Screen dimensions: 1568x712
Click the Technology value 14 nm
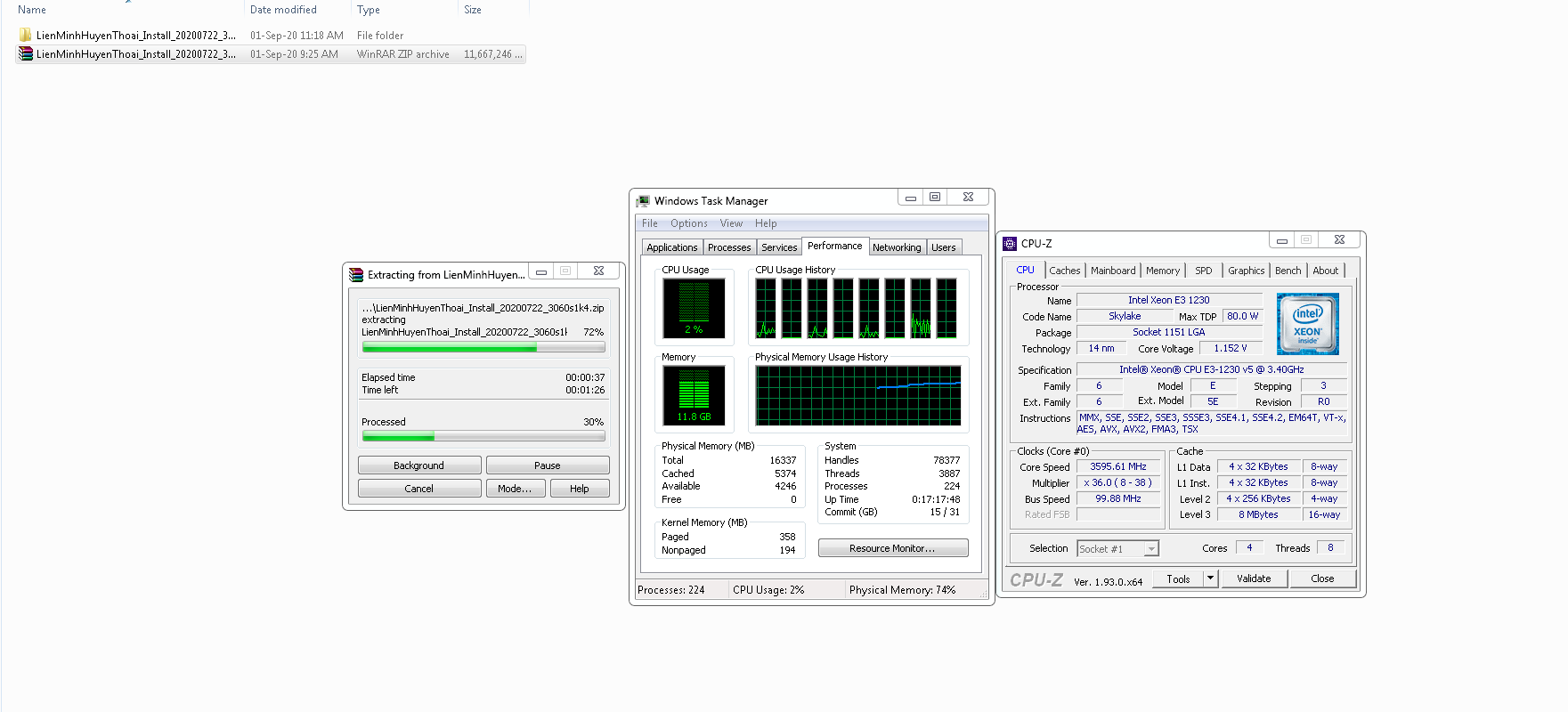point(1101,348)
